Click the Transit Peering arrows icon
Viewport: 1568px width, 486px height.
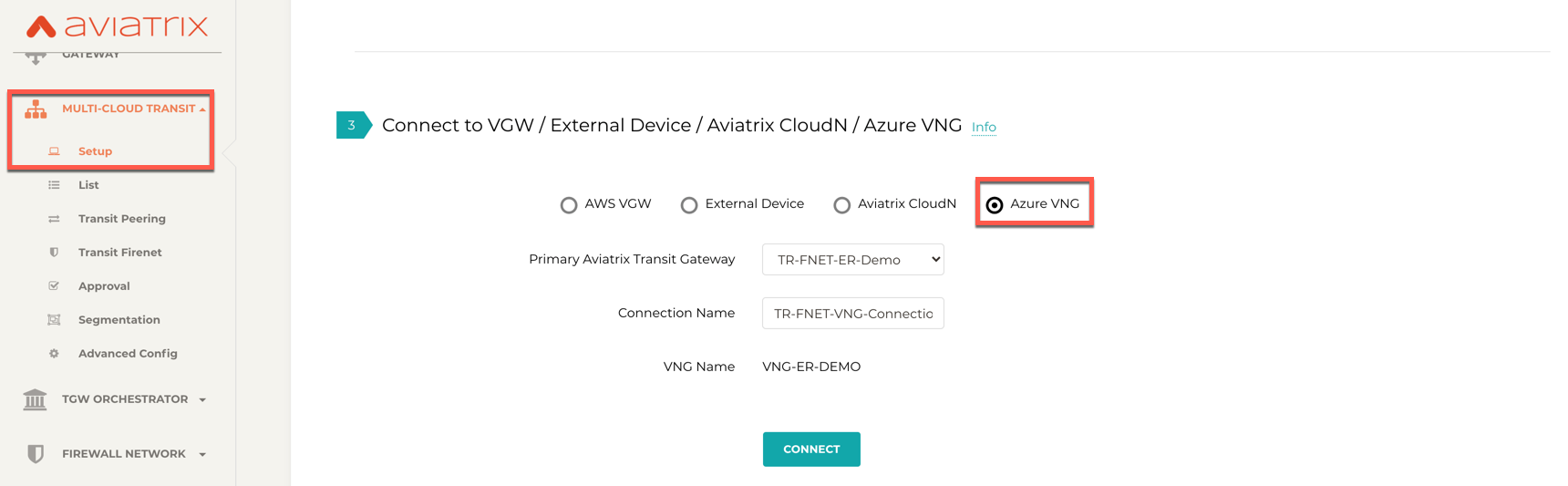[x=54, y=219]
